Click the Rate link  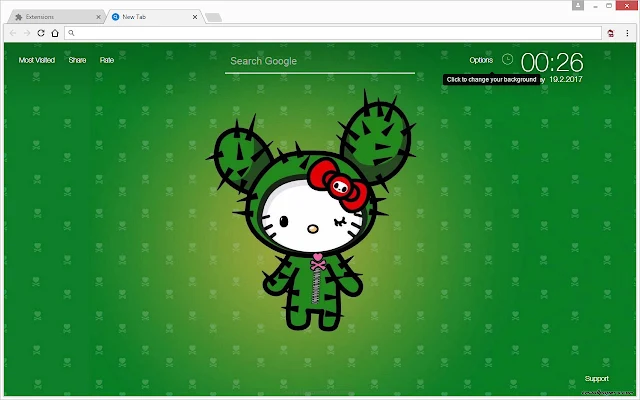107,60
